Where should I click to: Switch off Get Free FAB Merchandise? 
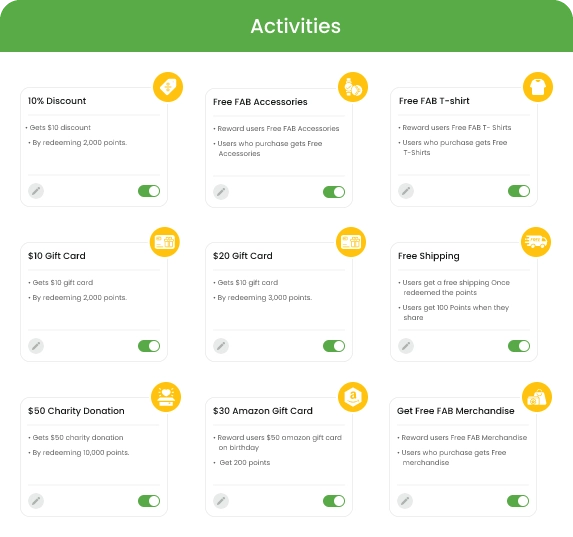[x=518, y=501]
